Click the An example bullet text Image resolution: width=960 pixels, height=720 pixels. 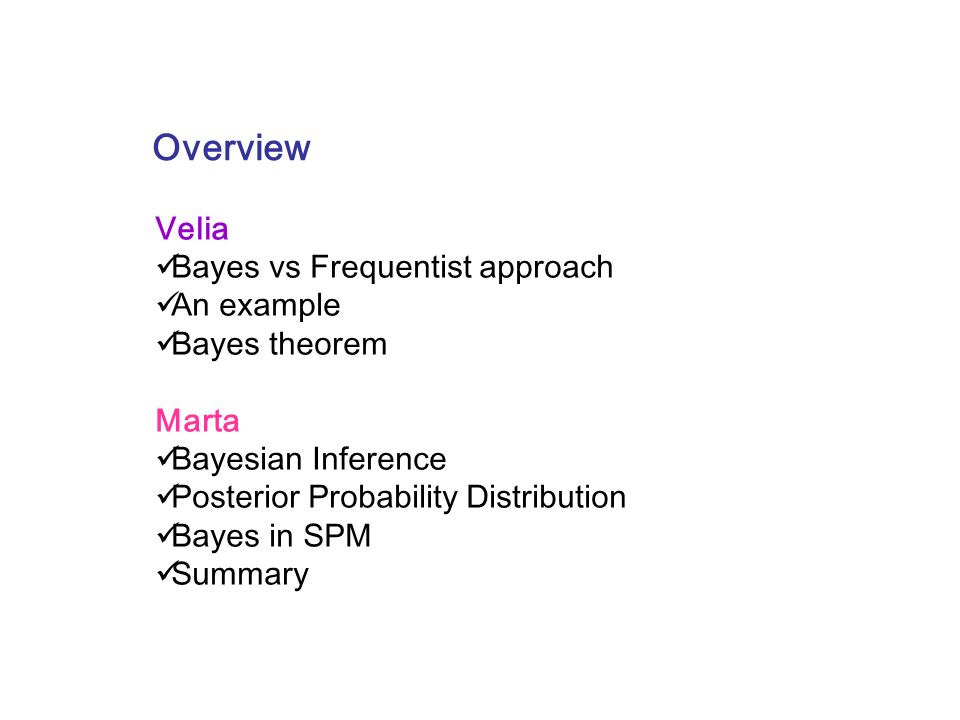point(256,305)
